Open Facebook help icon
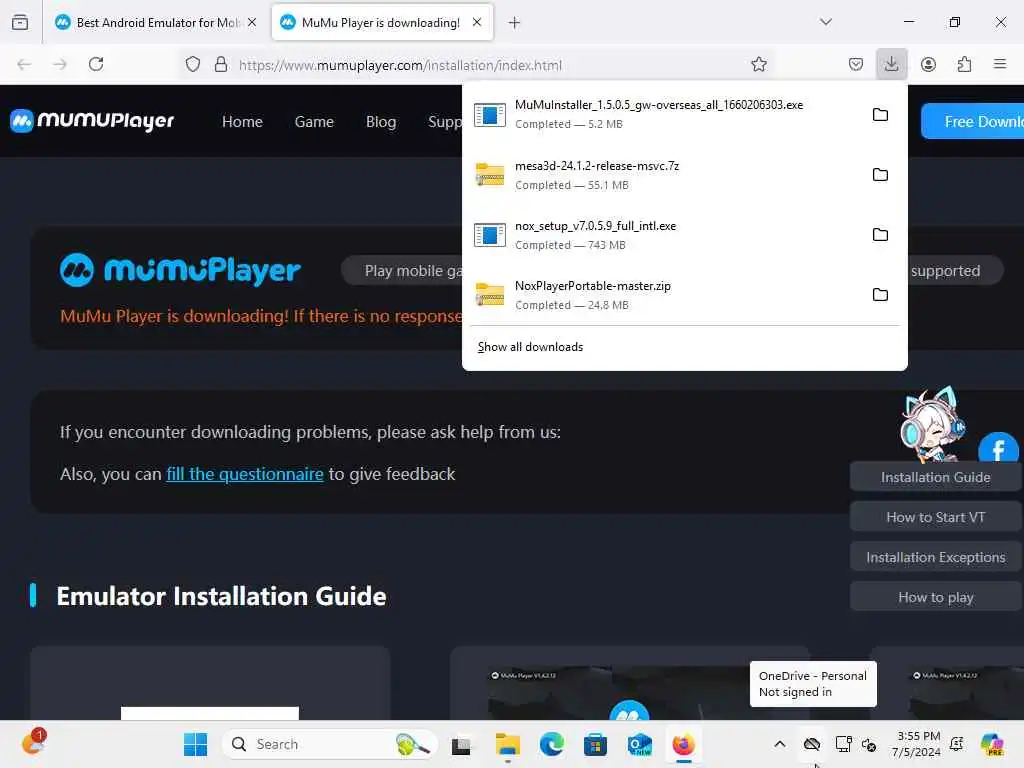Image resolution: width=1024 pixels, height=768 pixels. 998,448
